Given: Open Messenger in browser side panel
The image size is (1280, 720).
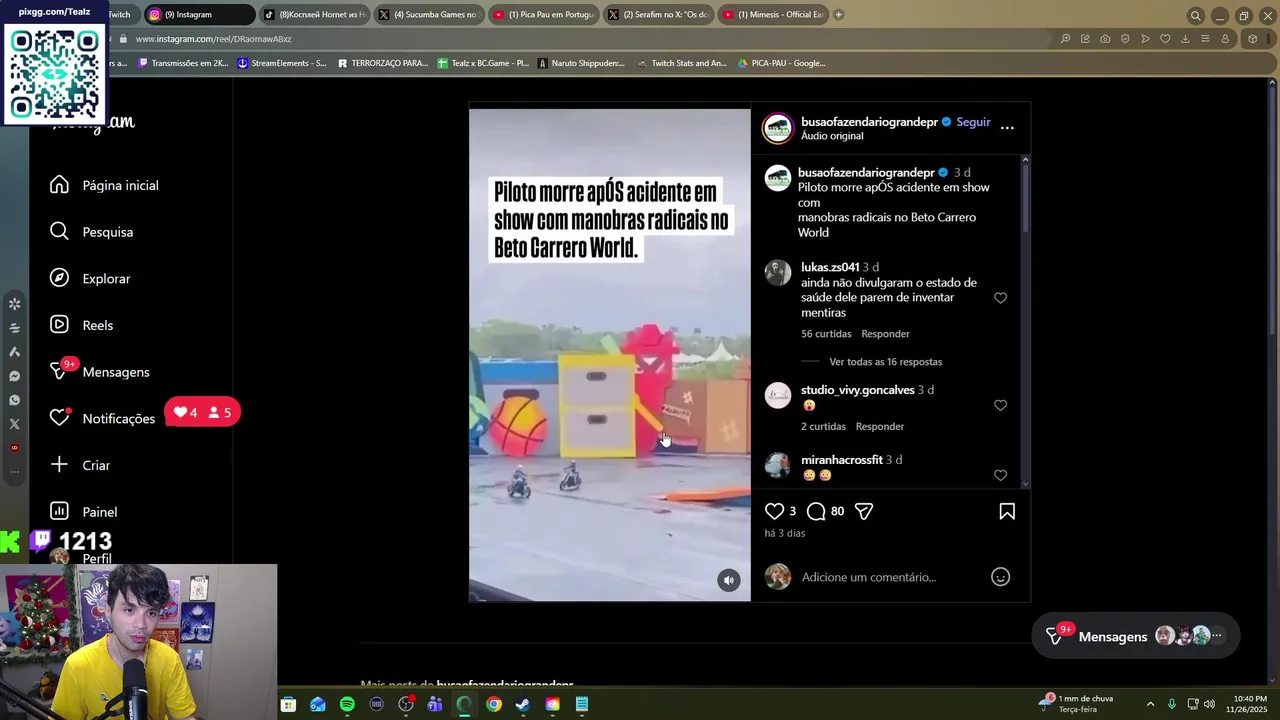Looking at the screenshot, I should pyautogui.click(x=14, y=376).
